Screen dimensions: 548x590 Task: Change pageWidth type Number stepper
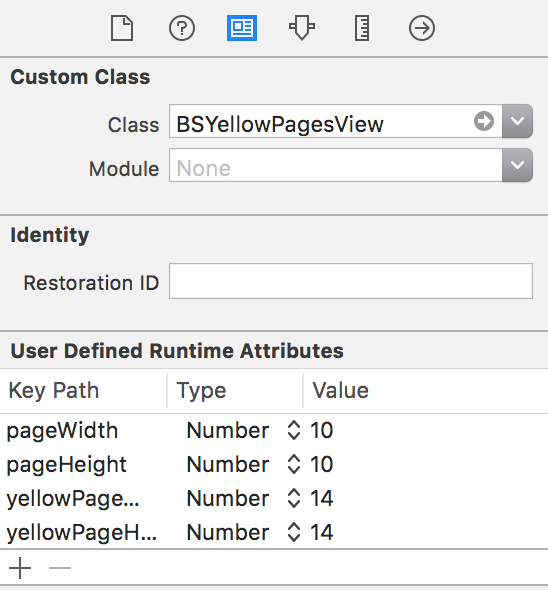point(294,430)
